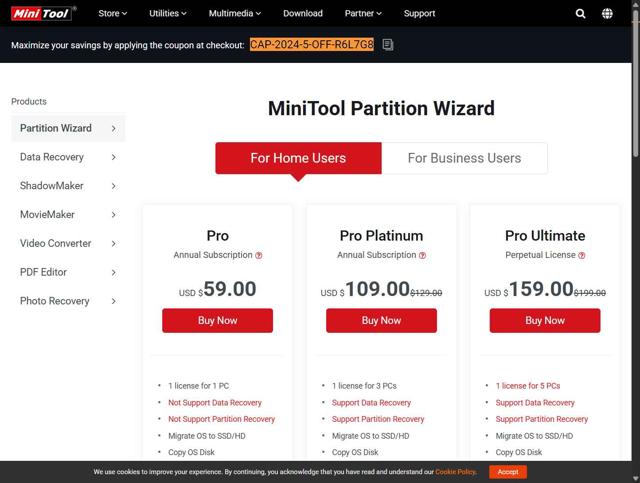Open the Download page
This screenshot has height=483, width=640.
pos(303,13)
